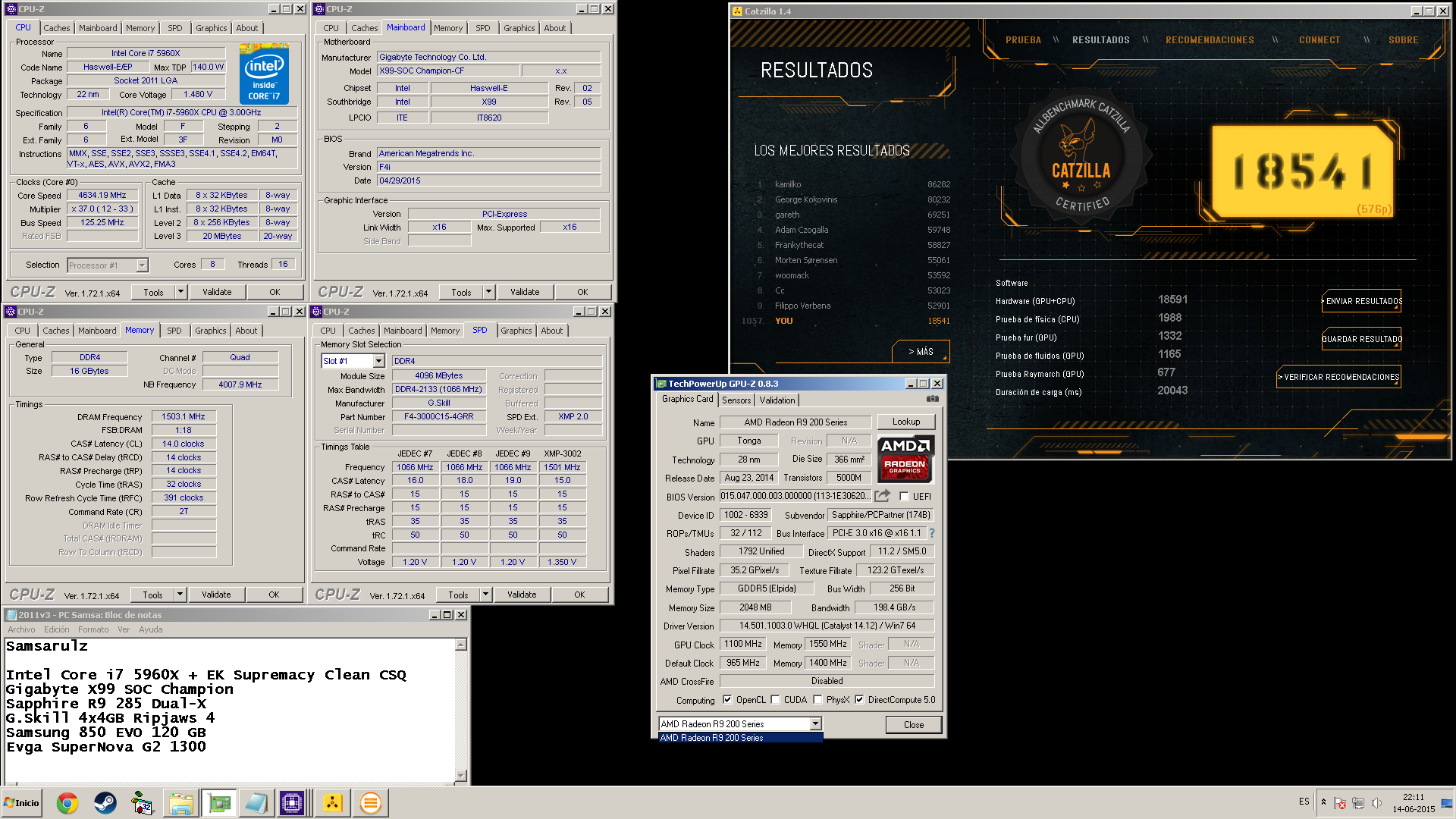Screen dimensions: 1456x819
Task: Open Windows Explorer folder icon in taskbar
Action: point(181,803)
